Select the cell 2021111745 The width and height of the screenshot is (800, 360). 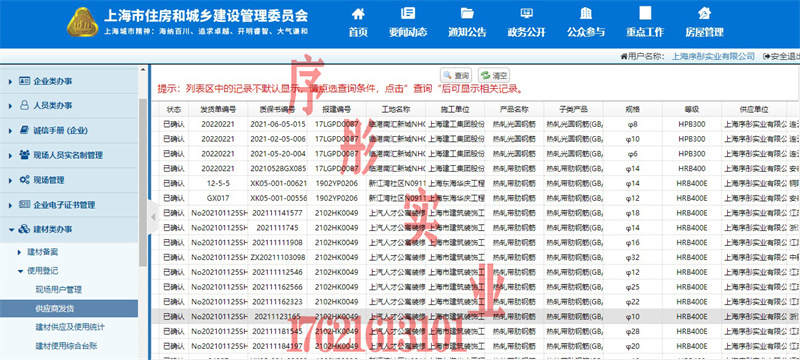pos(278,227)
